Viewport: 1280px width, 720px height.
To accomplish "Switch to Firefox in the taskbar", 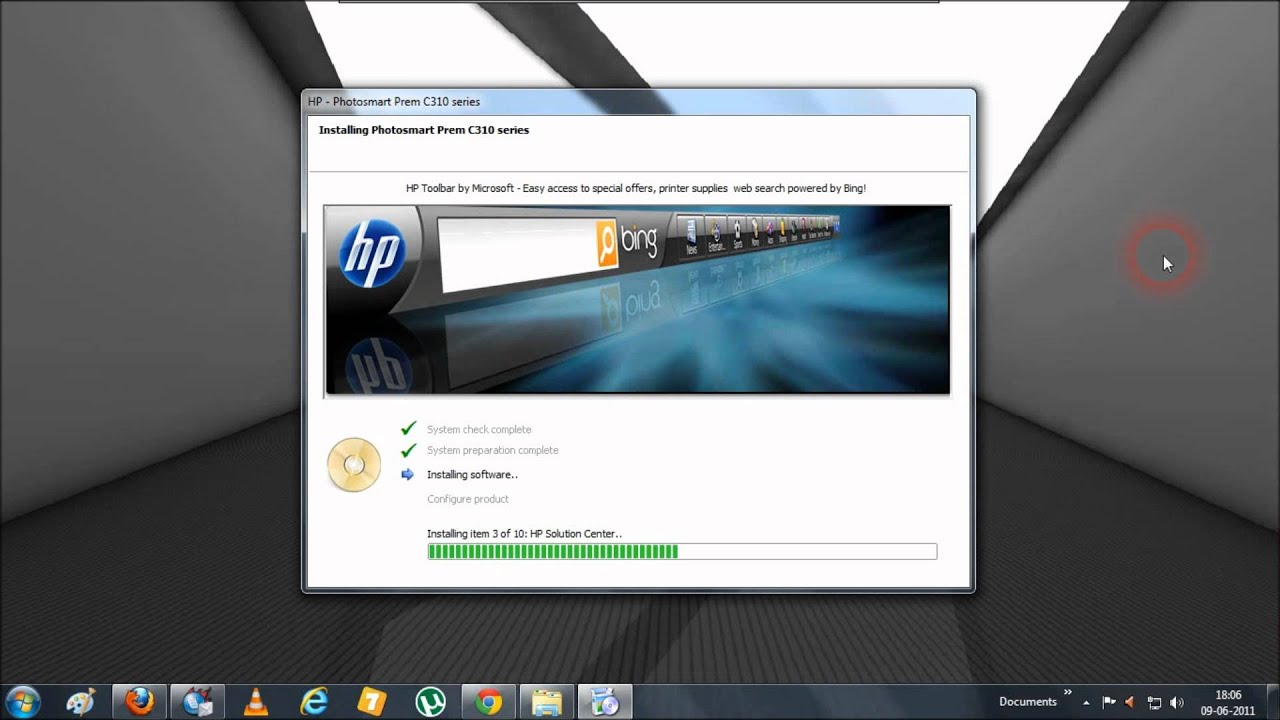I will coord(139,702).
